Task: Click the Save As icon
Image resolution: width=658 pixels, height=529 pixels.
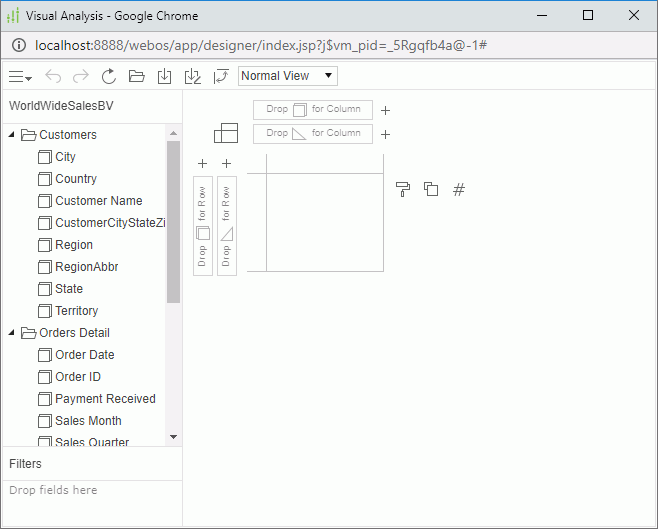Action: pos(193,76)
